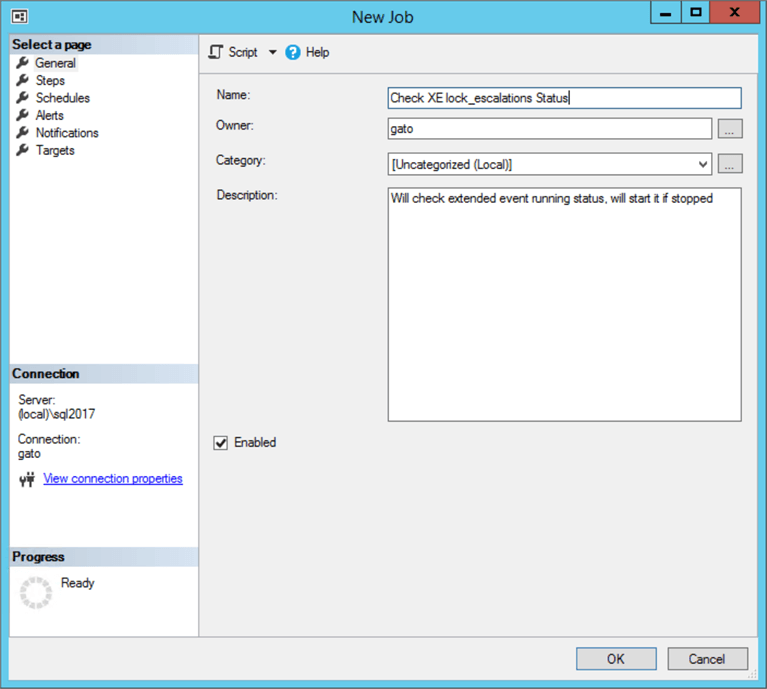Click the server name (local)\sql2017
This screenshot has width=767, height=689.
click(57, 415)
